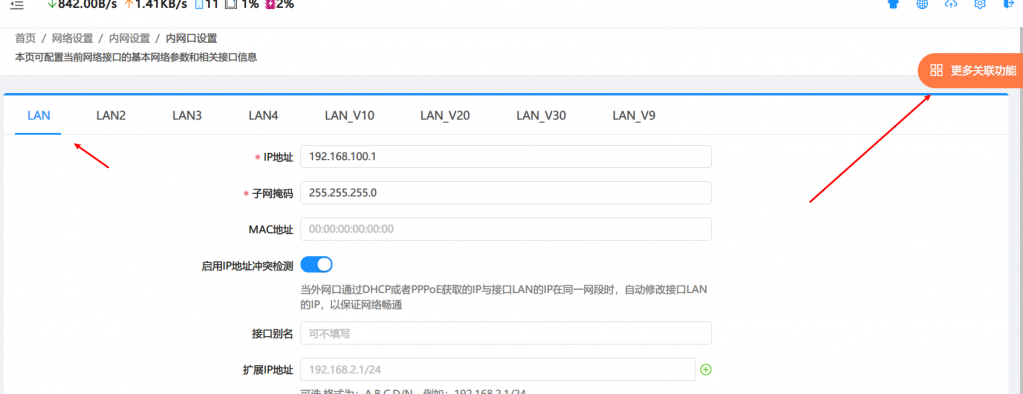Open 更多关联功能 related features button
Screen dimensions: 1023x394
click(x=971, y=70)
